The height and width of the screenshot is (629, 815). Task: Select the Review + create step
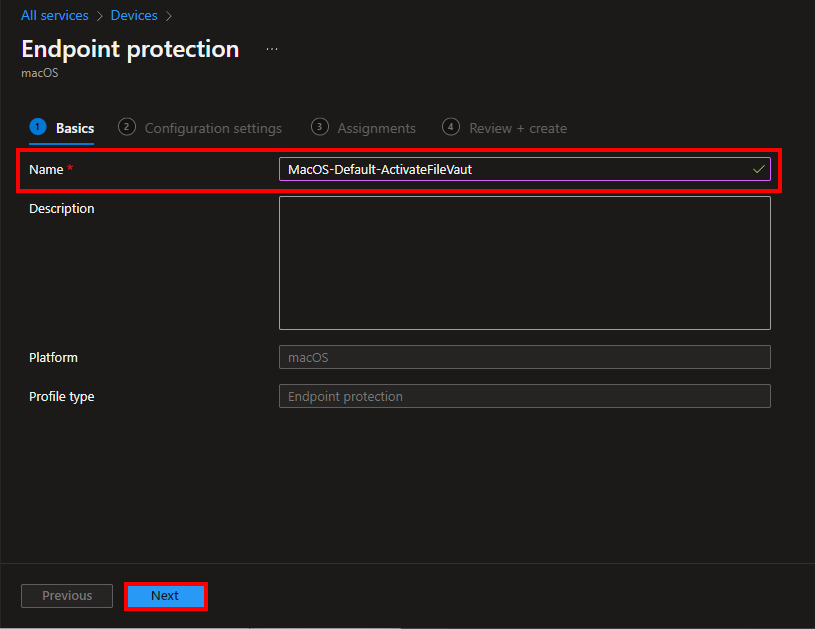[x=517, y=127]
